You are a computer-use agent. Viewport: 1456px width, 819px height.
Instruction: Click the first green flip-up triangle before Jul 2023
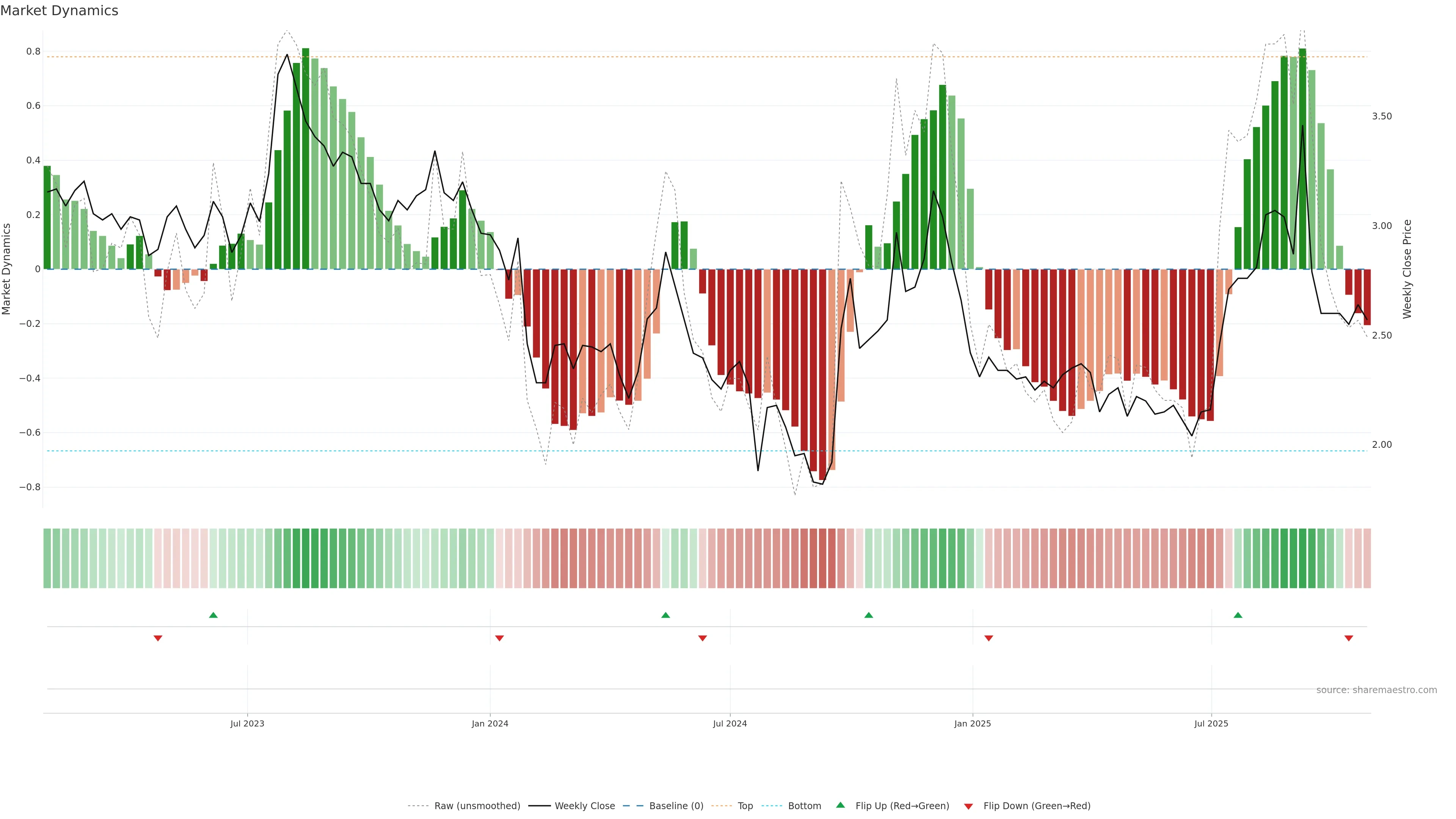213,615
